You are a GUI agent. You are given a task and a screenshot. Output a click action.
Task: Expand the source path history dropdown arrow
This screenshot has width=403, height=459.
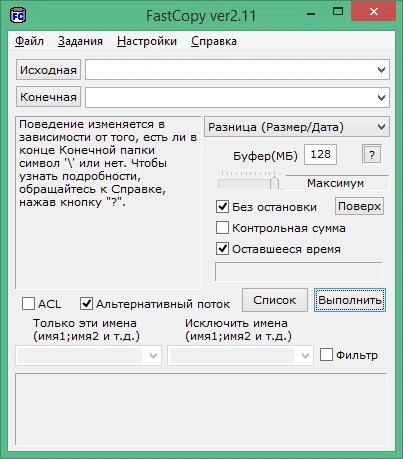(x=381, y=70)
